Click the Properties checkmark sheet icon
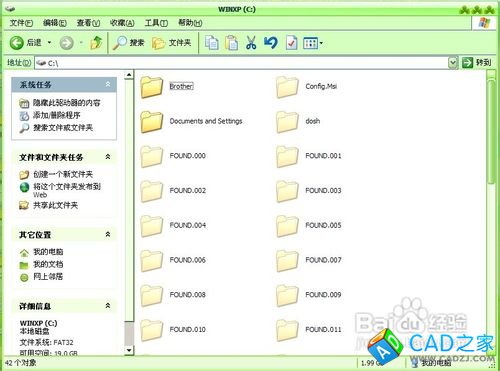Viewport: 500px width, 371px height. coord(291,43)
